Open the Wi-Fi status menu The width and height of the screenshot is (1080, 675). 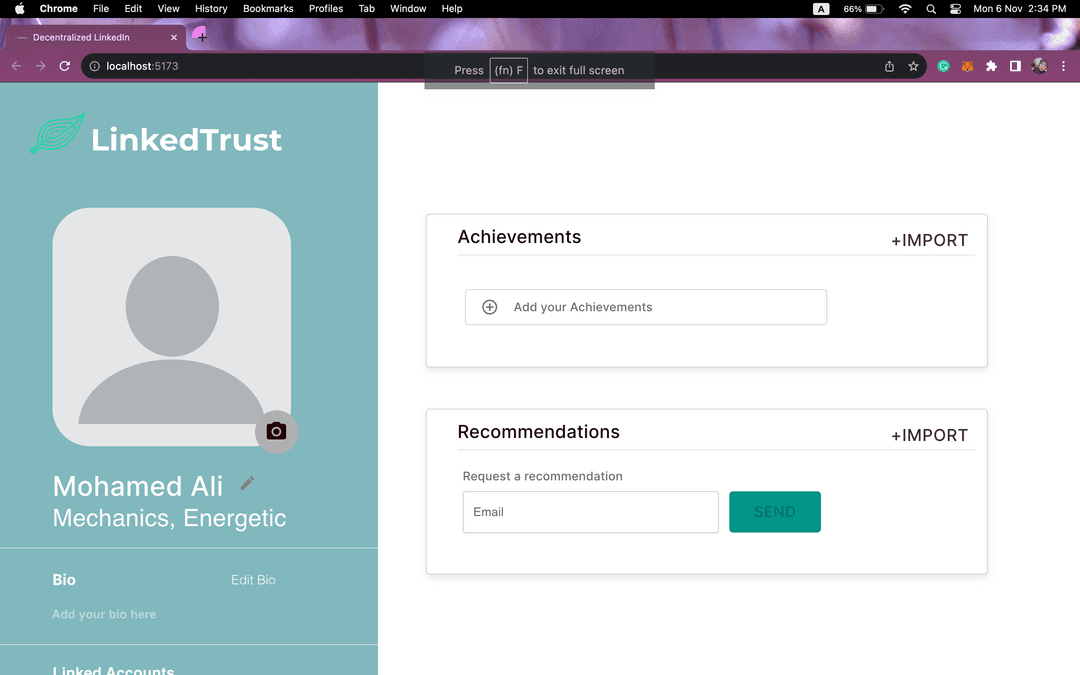point(905,9)
